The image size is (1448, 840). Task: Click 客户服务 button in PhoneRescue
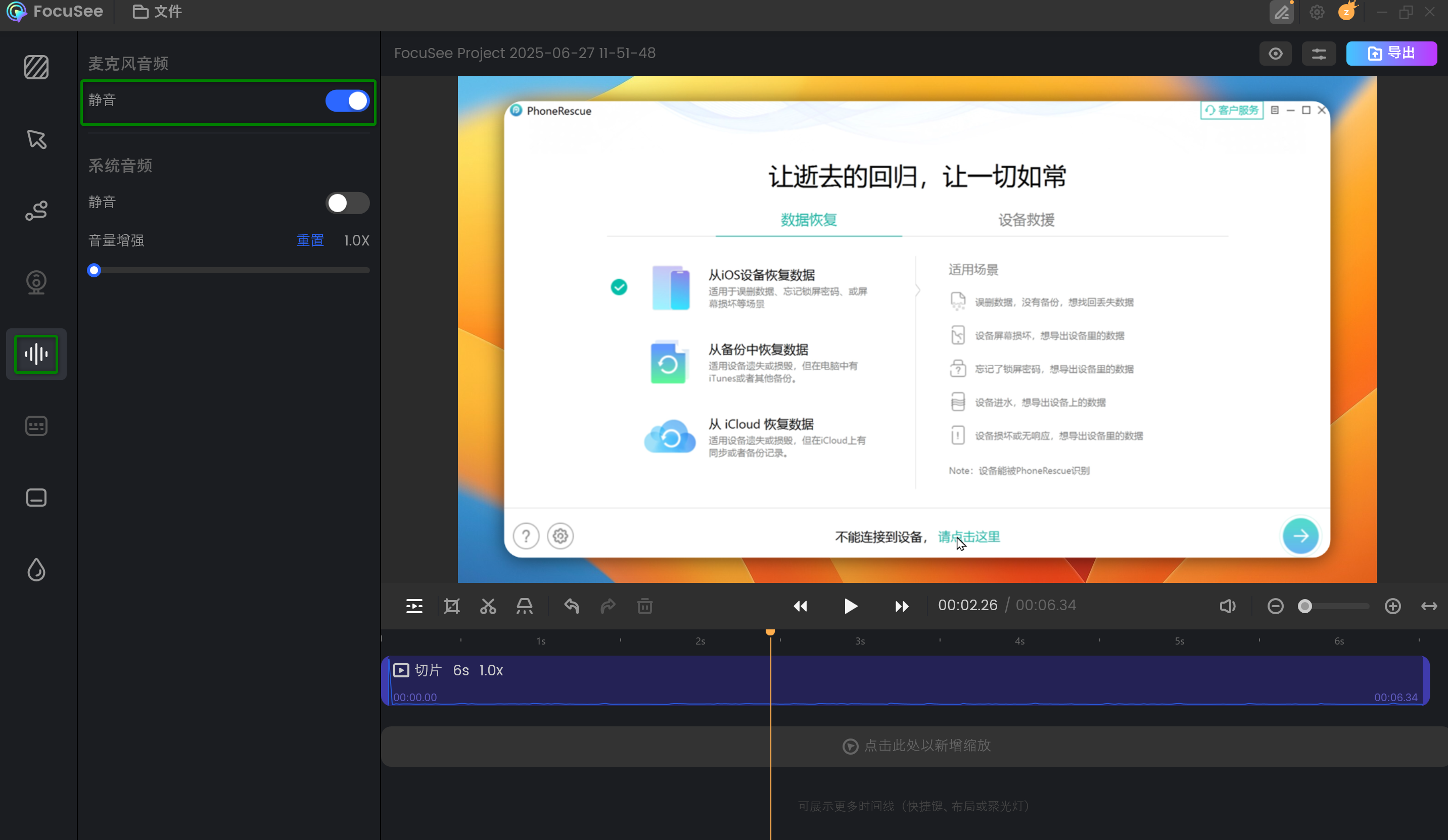pos(1231,110)
